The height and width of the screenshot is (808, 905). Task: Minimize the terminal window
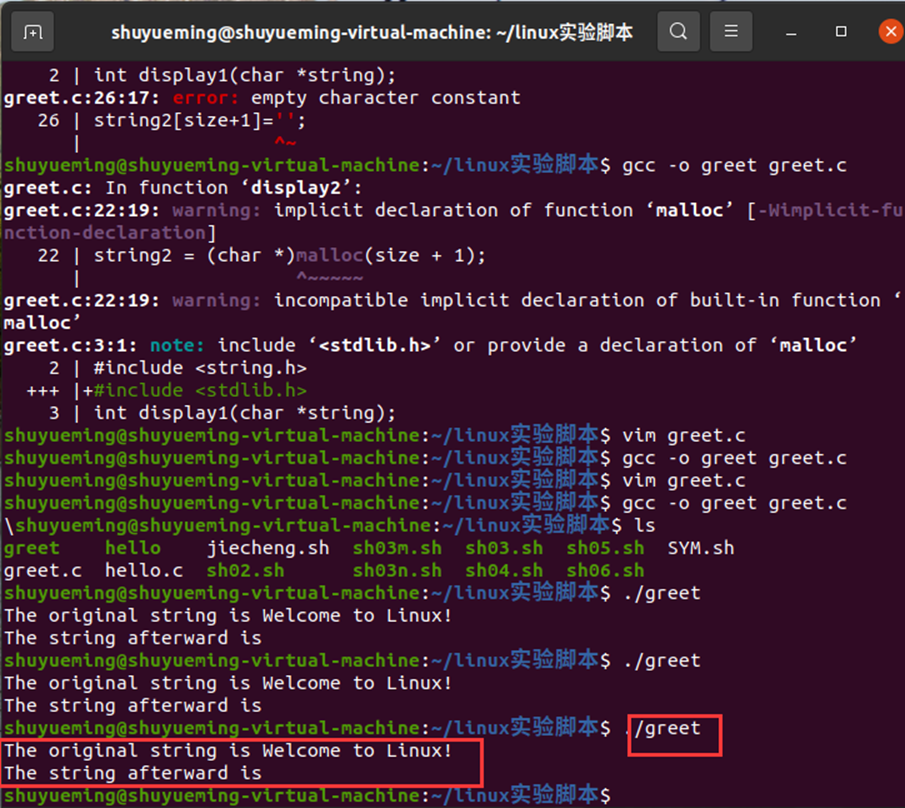[791, 32]
